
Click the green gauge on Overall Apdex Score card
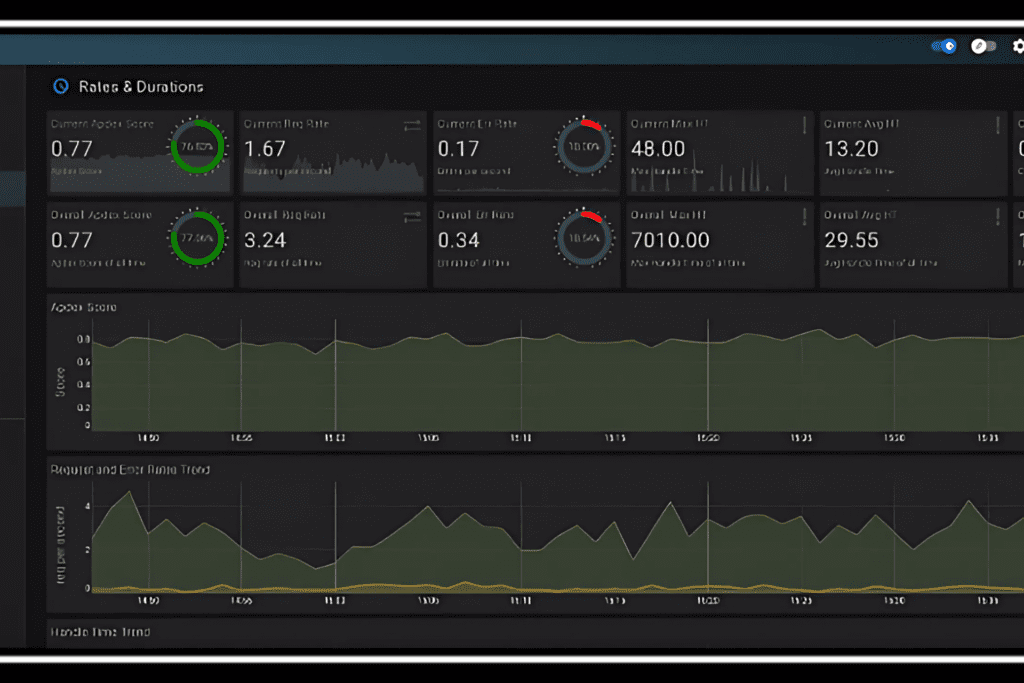pos(197,238)
